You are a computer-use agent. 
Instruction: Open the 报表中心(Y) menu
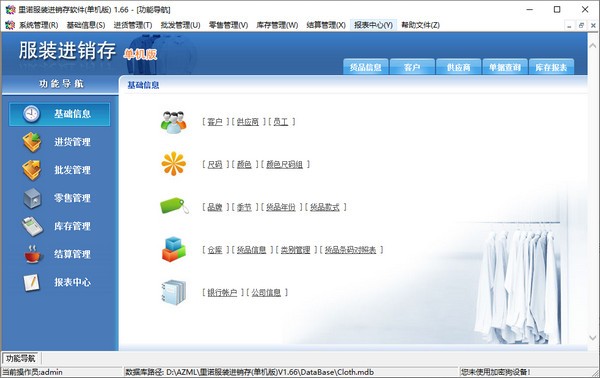pos(373,25)
